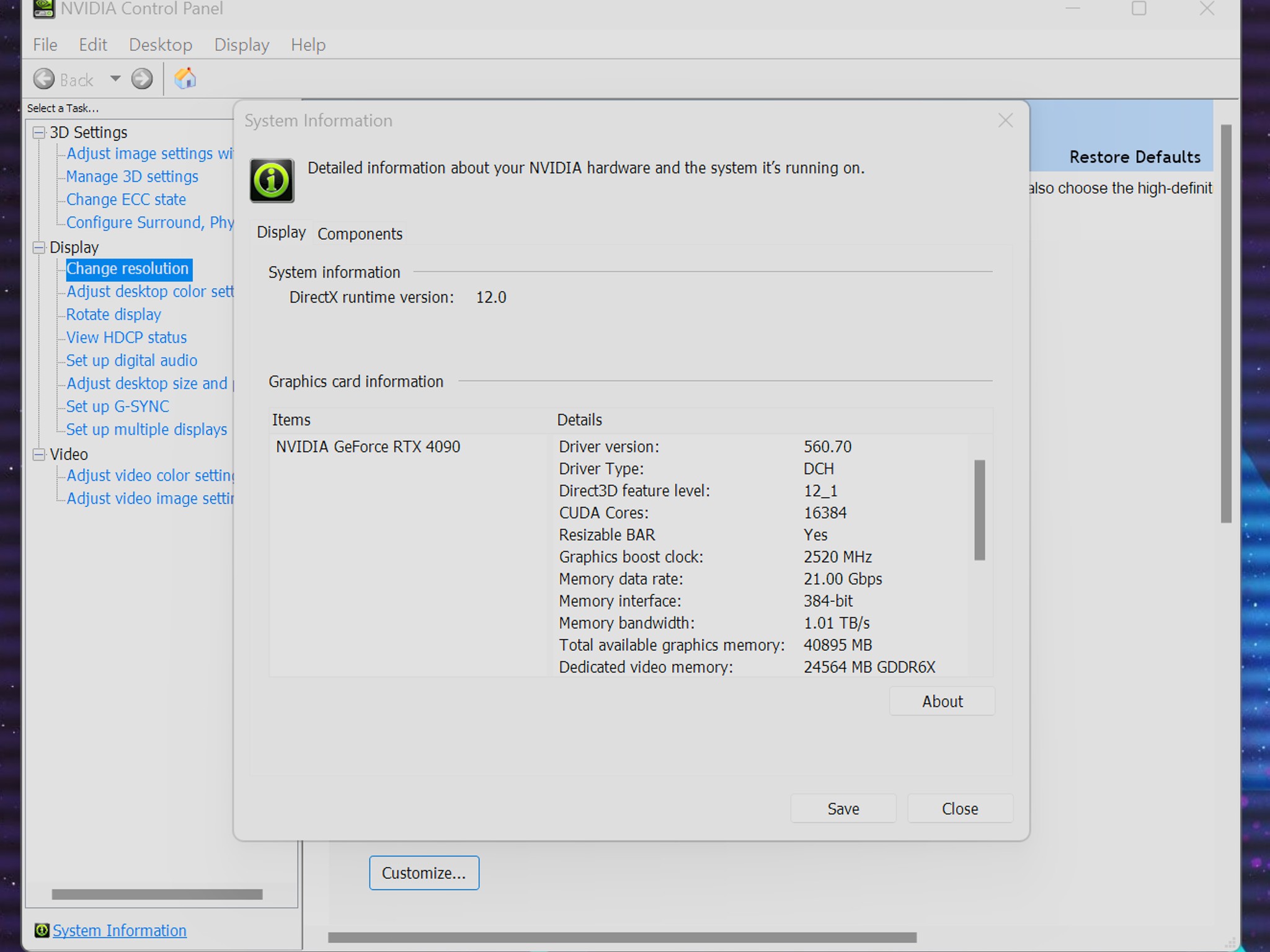
Task: Collapse the 3D Settings tree node
Action: tap(39, 133)
